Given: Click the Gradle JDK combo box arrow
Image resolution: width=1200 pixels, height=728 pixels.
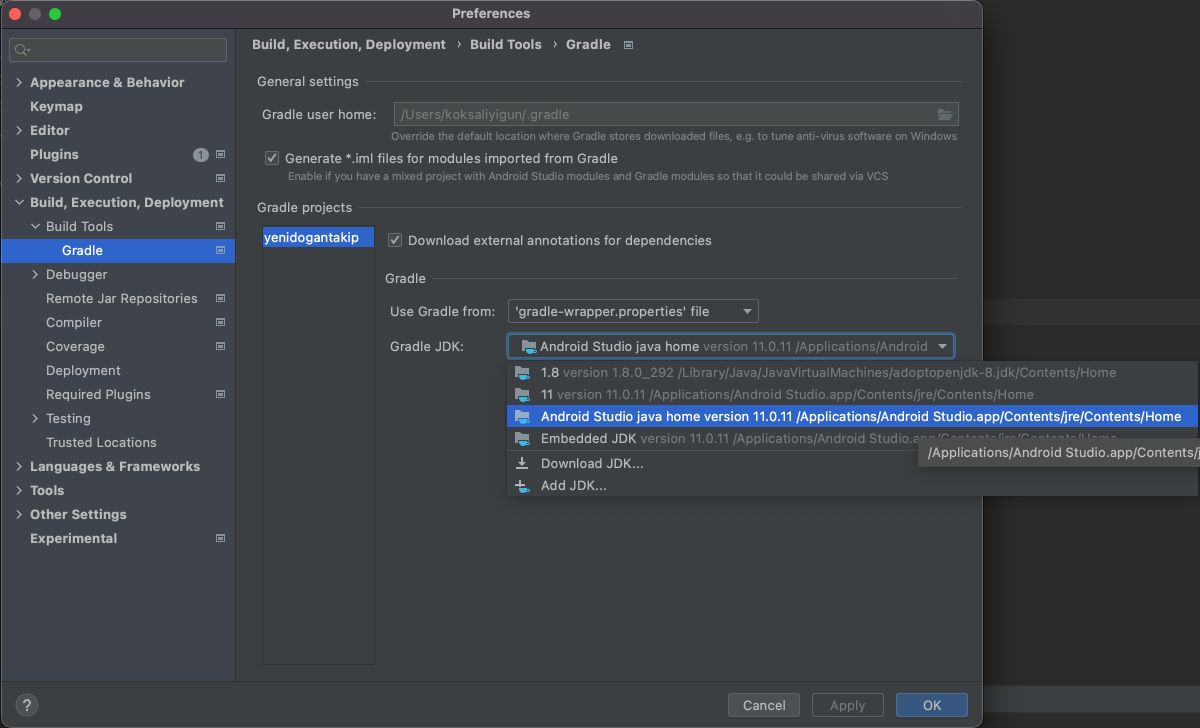Looking at the screenshot, I should pyautogui.click(x=942, y=347).
